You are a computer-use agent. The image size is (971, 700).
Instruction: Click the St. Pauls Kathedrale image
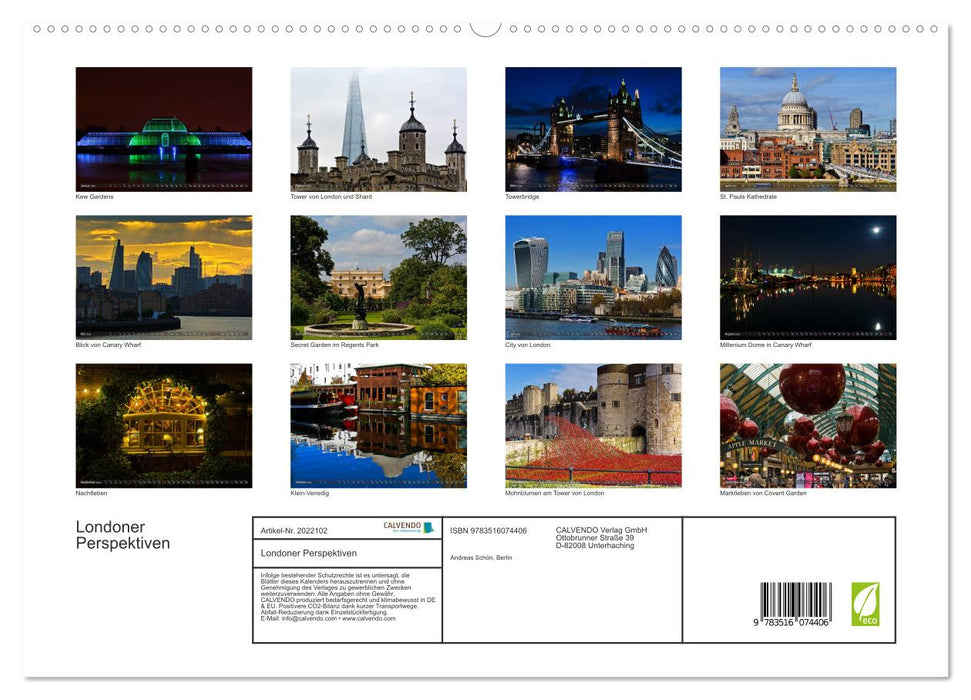coord(808,128)
